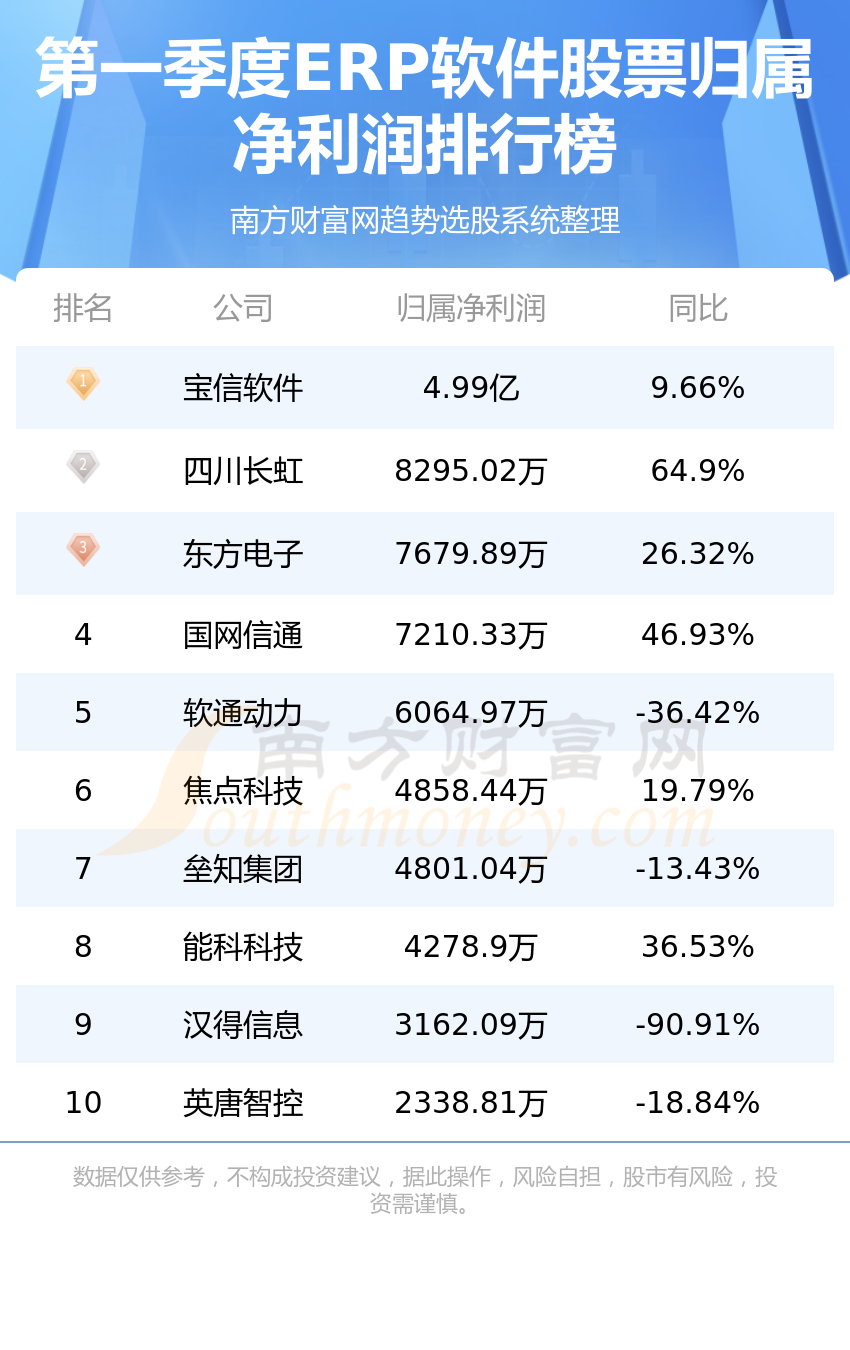Select 东方电子 in the ranking list

[243, 554]
